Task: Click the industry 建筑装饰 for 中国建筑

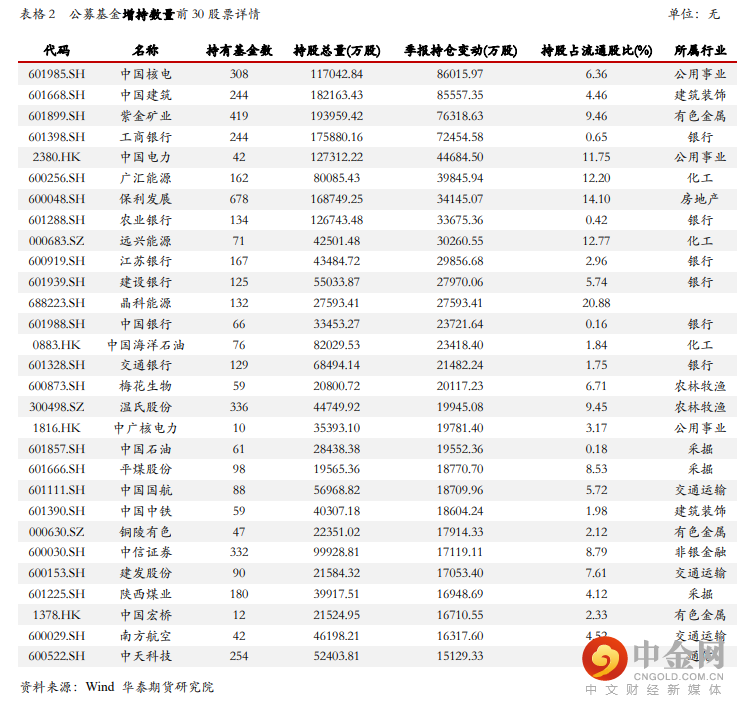Action: pos(700,95)
